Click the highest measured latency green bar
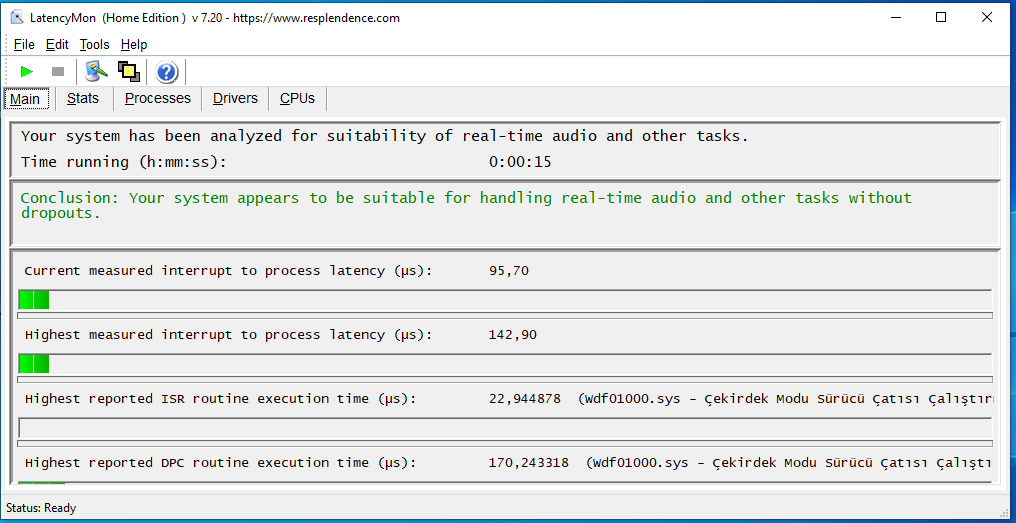 34,364
